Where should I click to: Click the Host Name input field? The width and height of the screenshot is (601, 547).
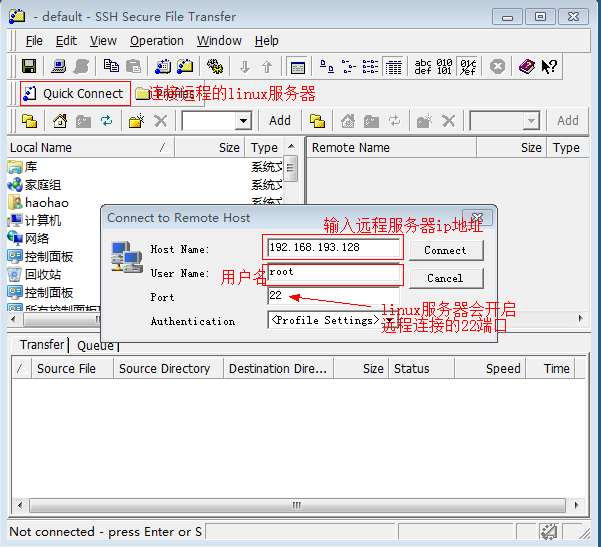click(x=333, y=247)
